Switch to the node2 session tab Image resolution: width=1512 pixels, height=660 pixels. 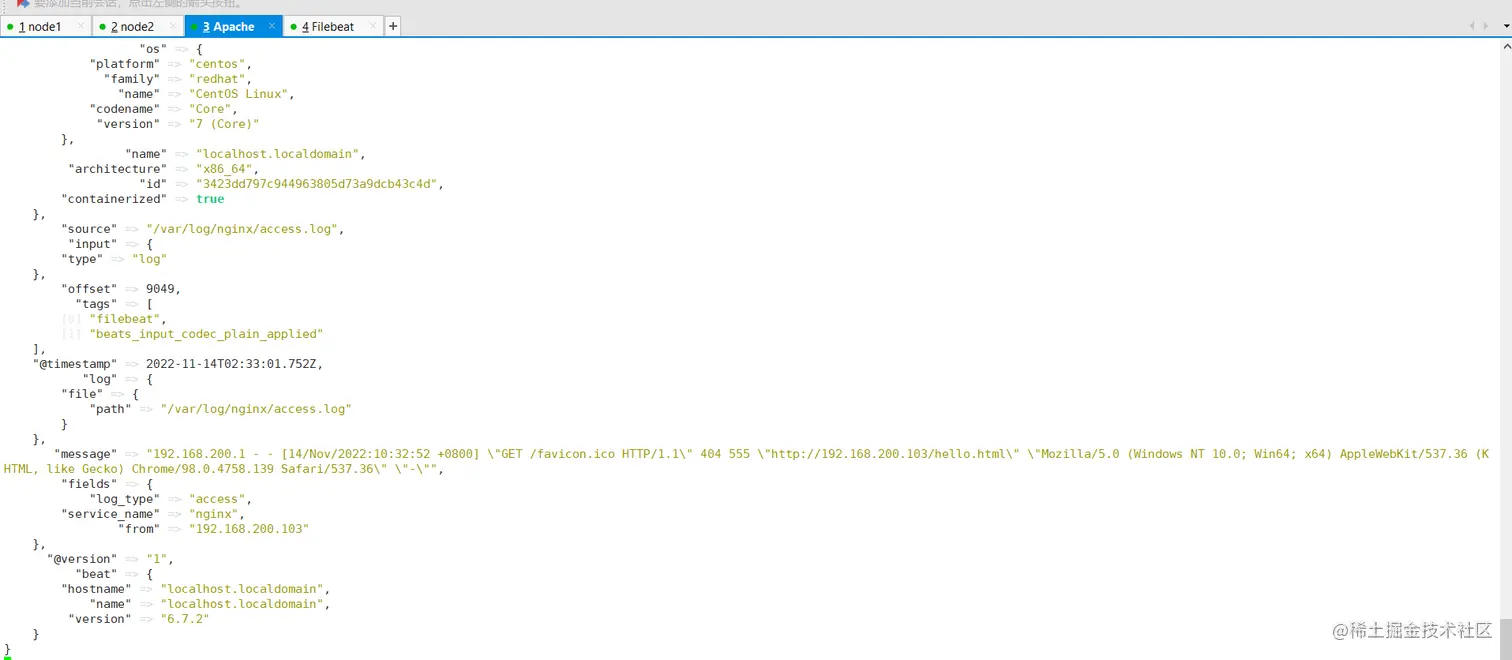tap(137, 27)
